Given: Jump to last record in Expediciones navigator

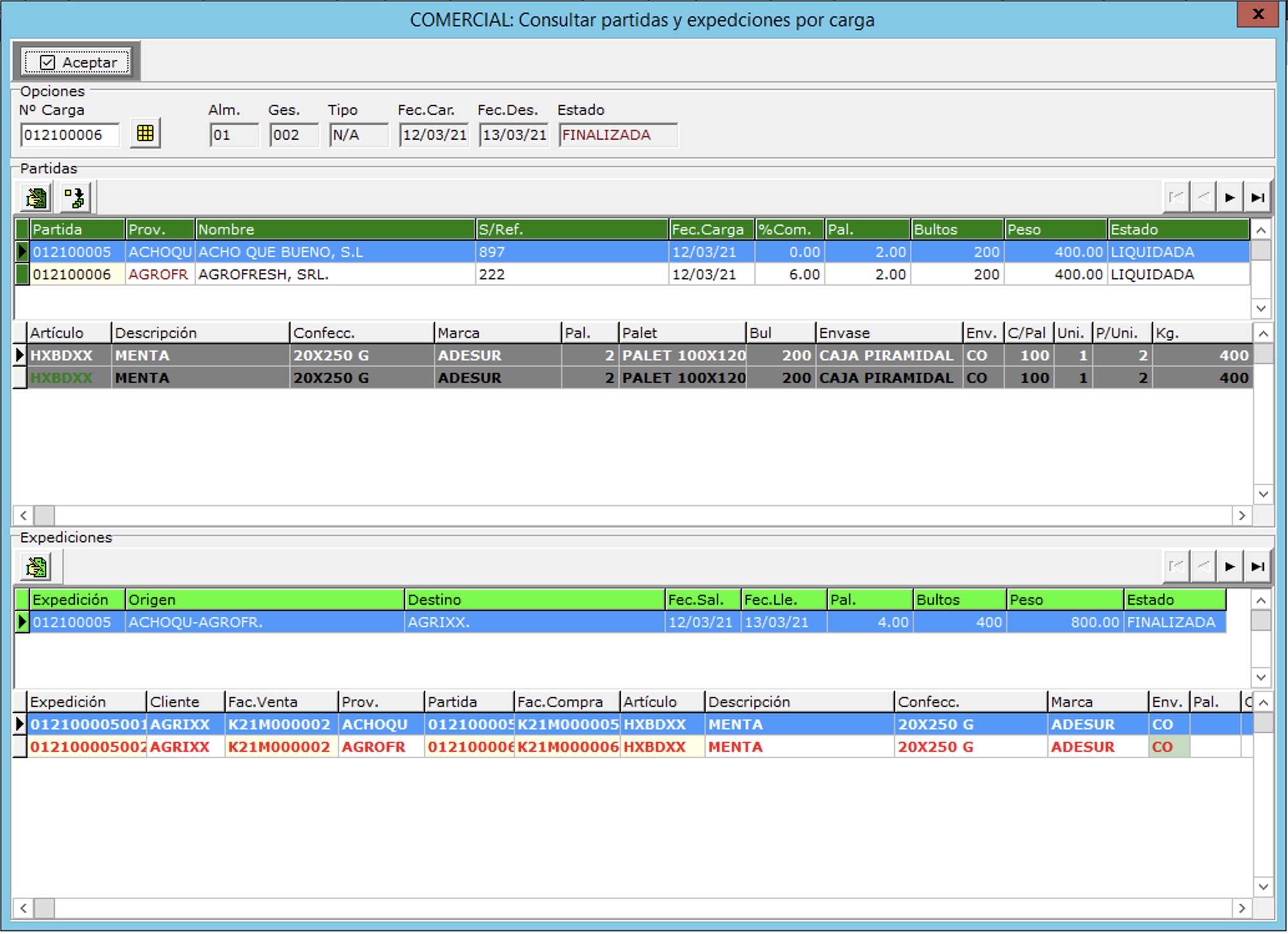Looking at the screenshot, I should (1257, 567).
